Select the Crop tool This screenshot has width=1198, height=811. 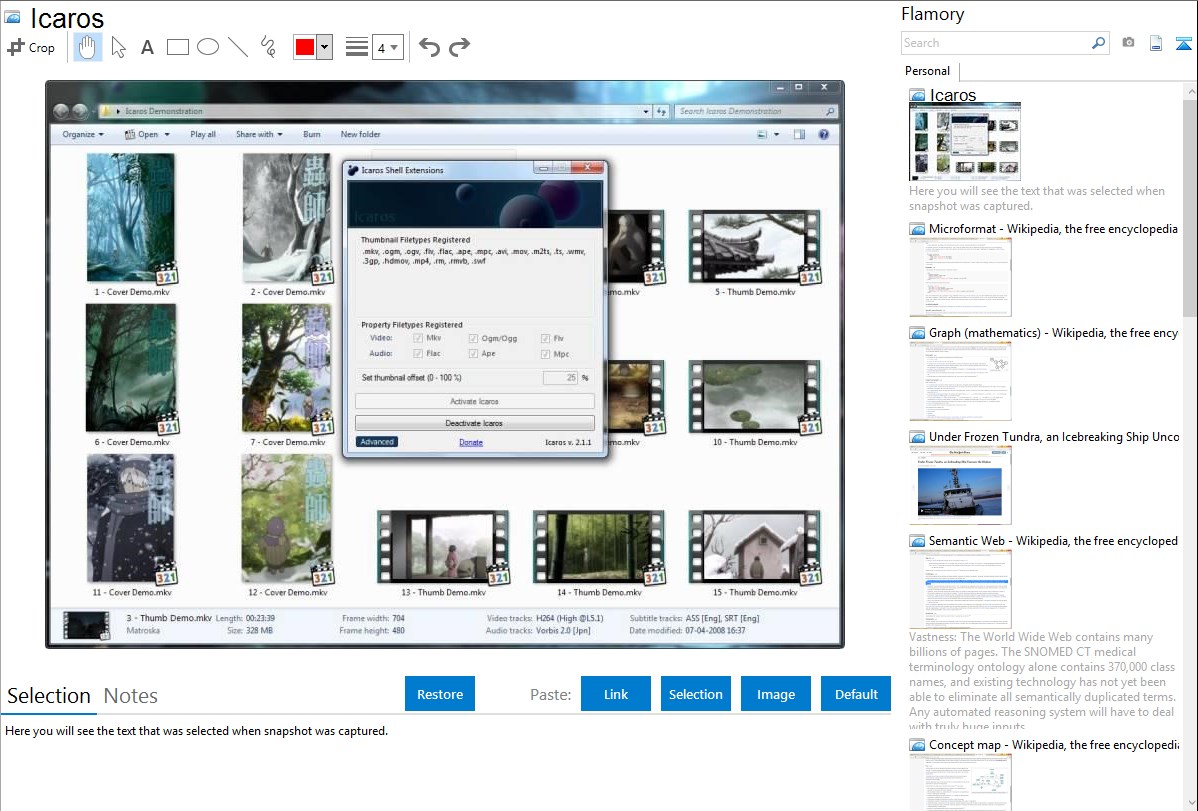coord(31,47)
